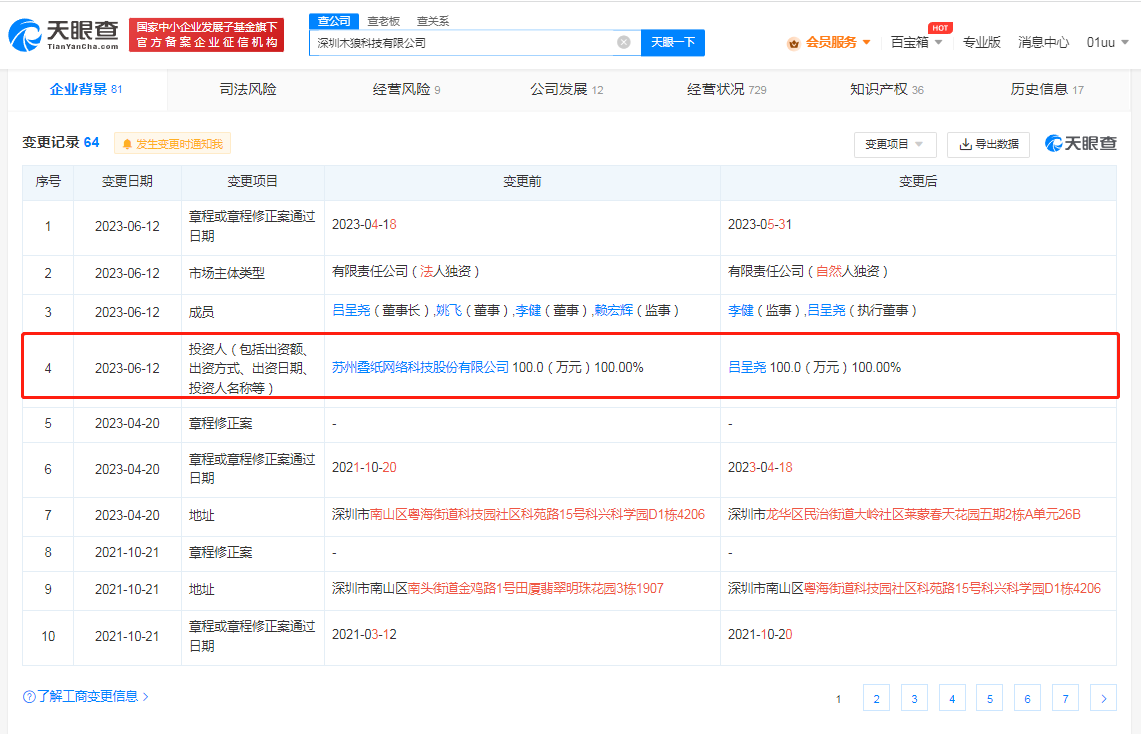Go to page 4
This screenshot has width=1141, height=734.
point(952,698)
